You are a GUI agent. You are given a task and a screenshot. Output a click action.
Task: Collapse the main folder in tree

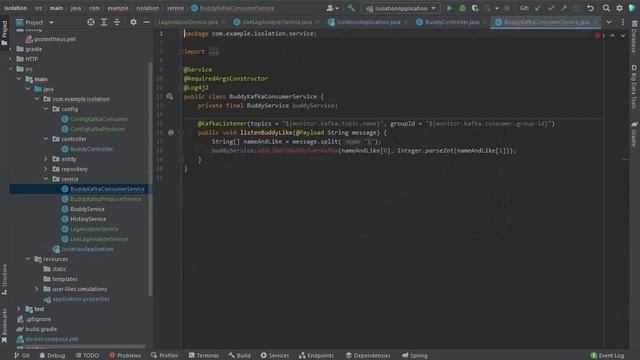point(19,79)
